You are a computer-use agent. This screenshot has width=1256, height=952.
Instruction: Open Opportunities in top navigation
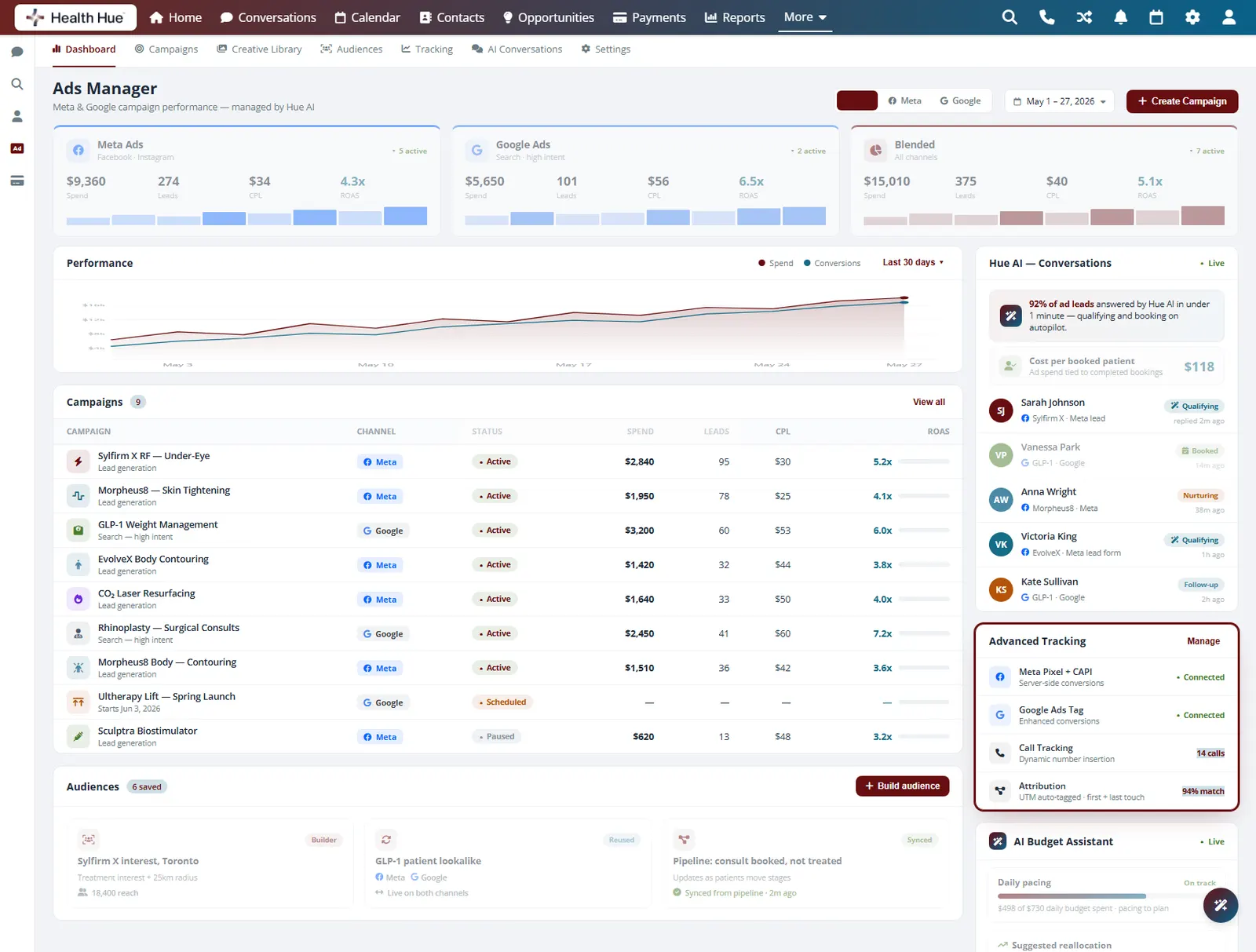click(549, 17)
